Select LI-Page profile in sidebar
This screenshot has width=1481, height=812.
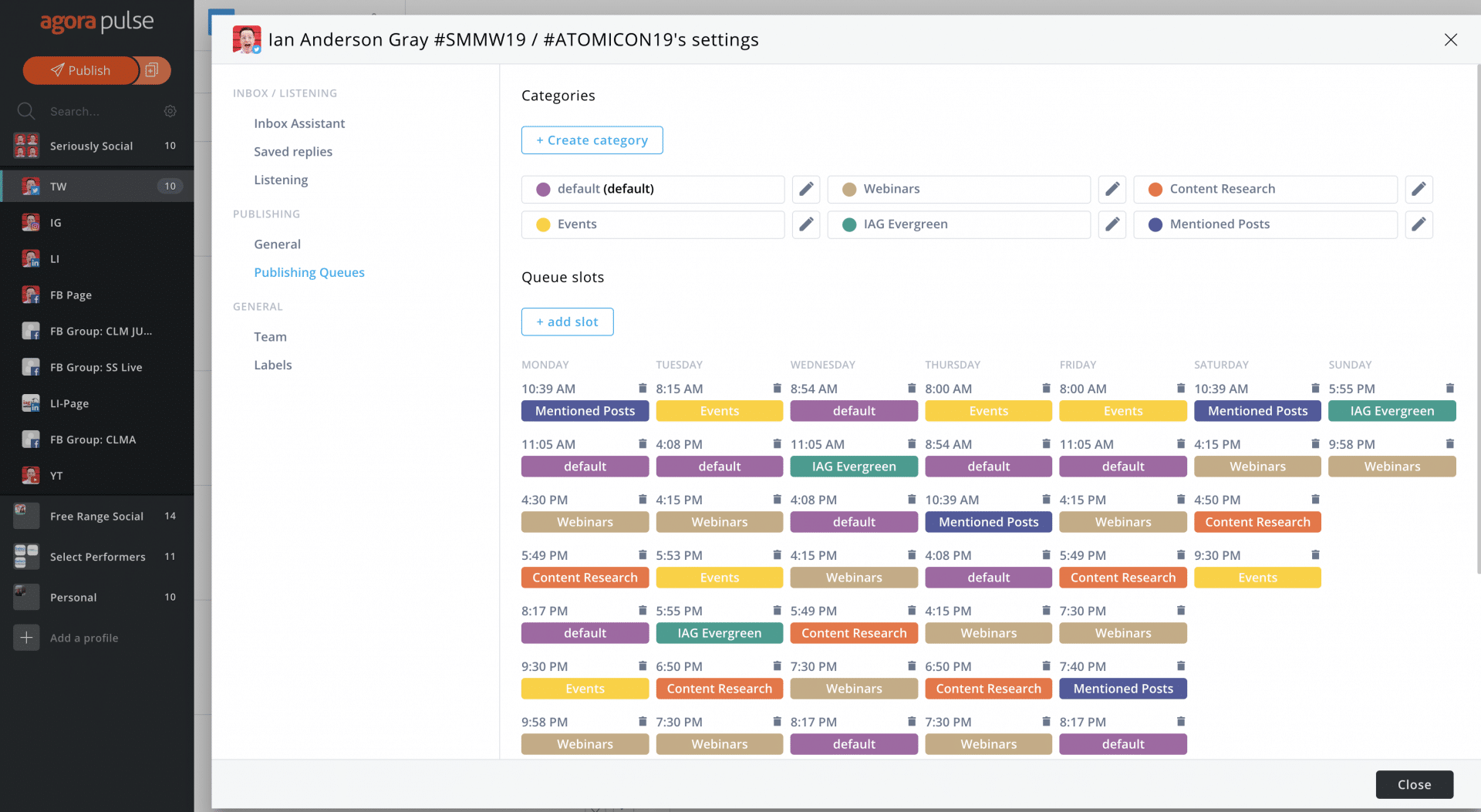click(x=97, y=403)
